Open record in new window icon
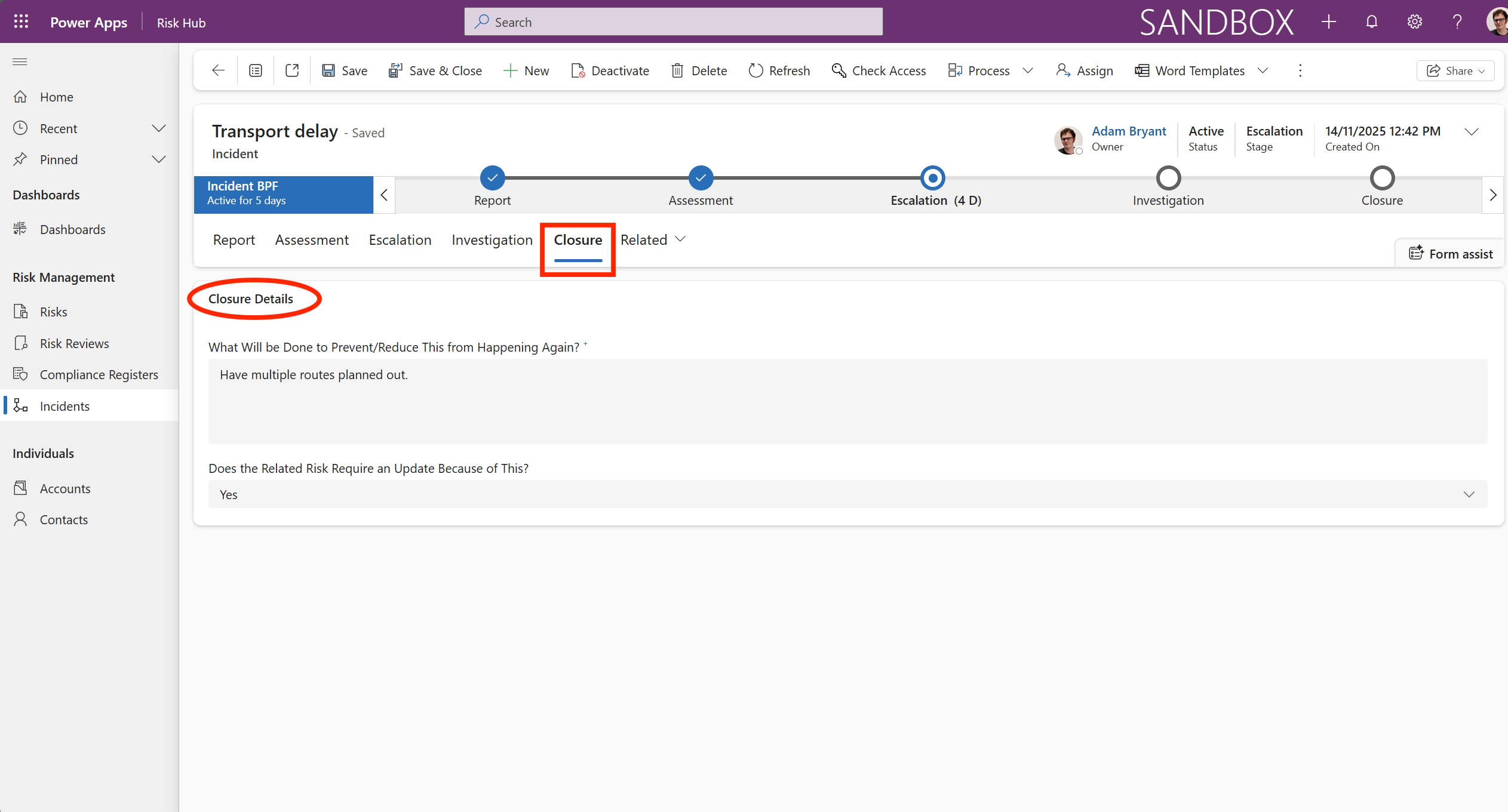The width and height of the screenshot is (1508, 812). click(x=292, y=70)
